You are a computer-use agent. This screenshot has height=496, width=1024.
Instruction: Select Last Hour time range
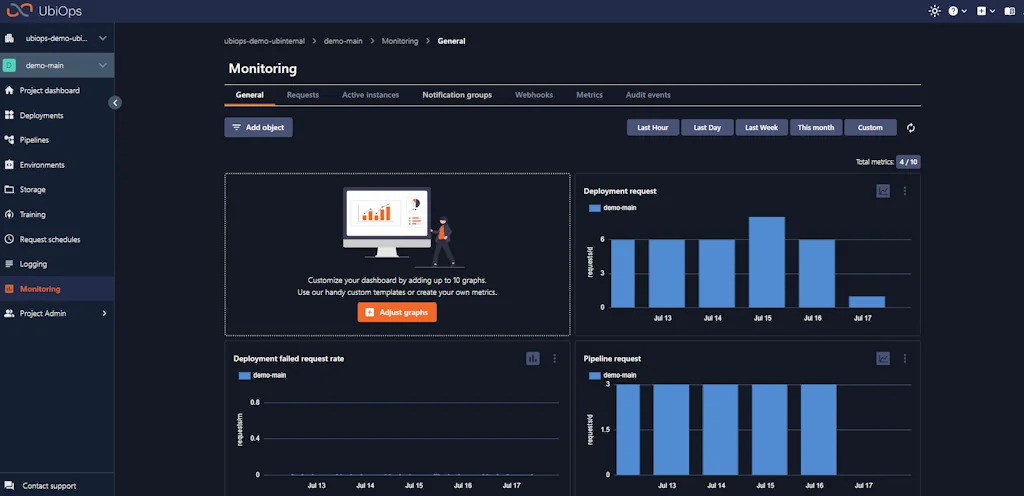pyautogui.click(x=653, y=128)
